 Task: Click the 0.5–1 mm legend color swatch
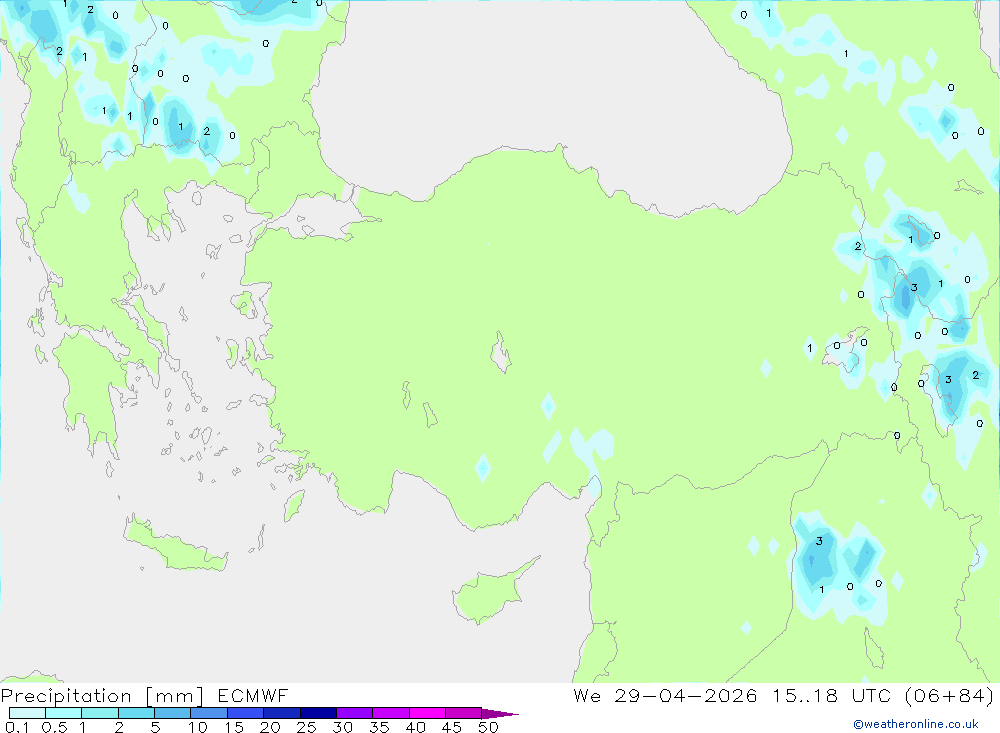(x=63, y=713)
